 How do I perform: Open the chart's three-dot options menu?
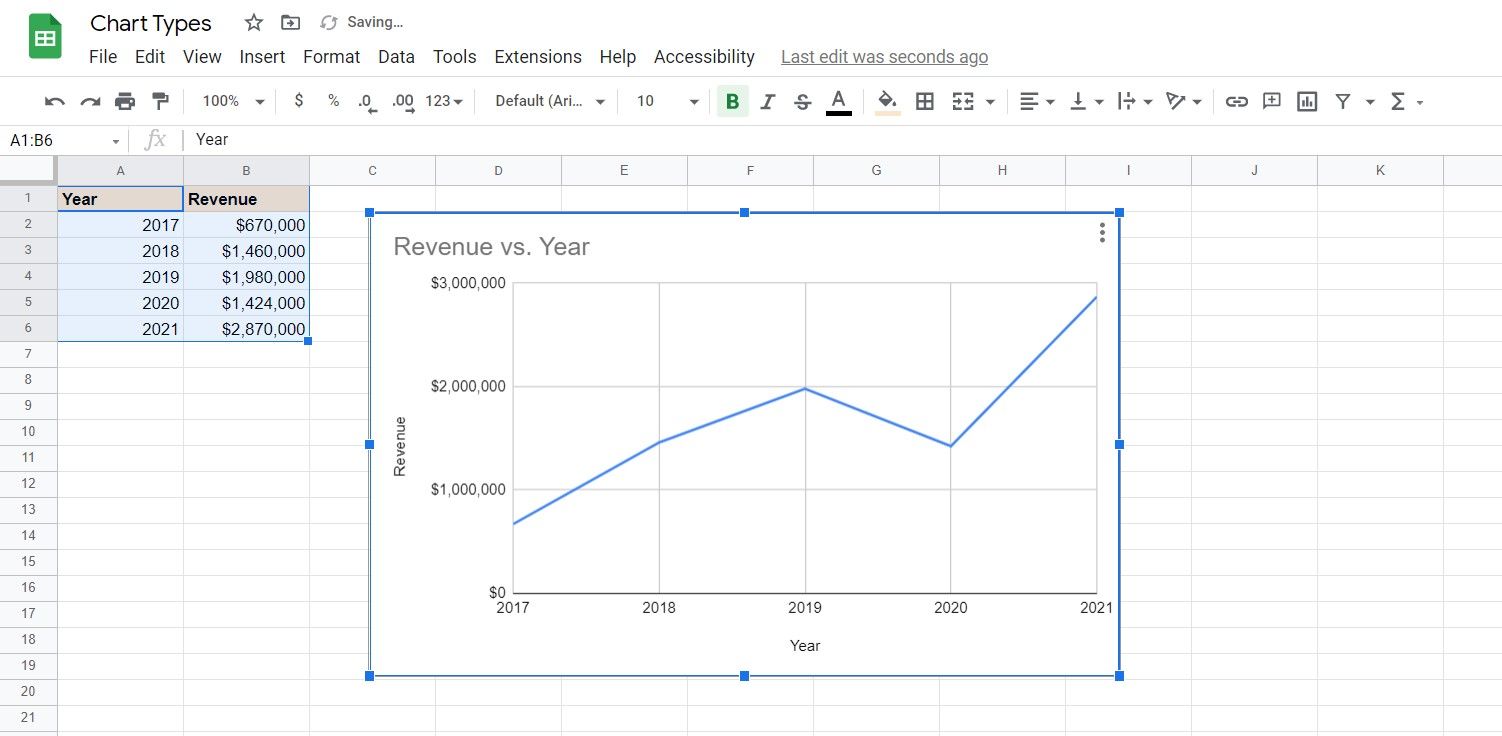1102,233
